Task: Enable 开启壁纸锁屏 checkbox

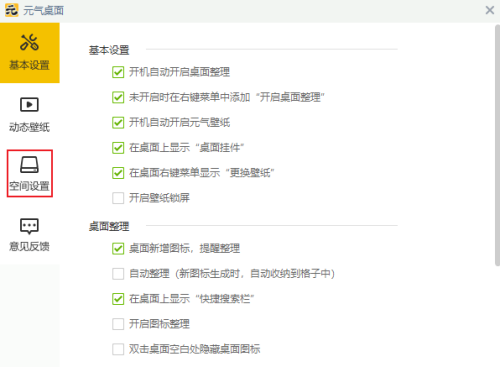Action: point(118,198)
